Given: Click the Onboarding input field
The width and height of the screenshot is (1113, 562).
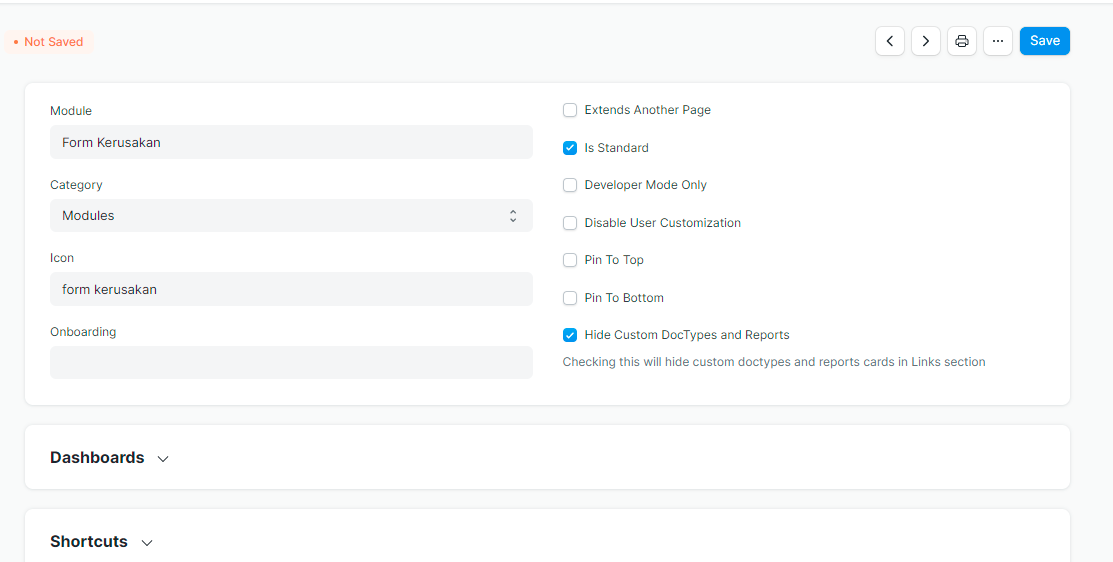Looking at the screenshot, I should [291, 363].
